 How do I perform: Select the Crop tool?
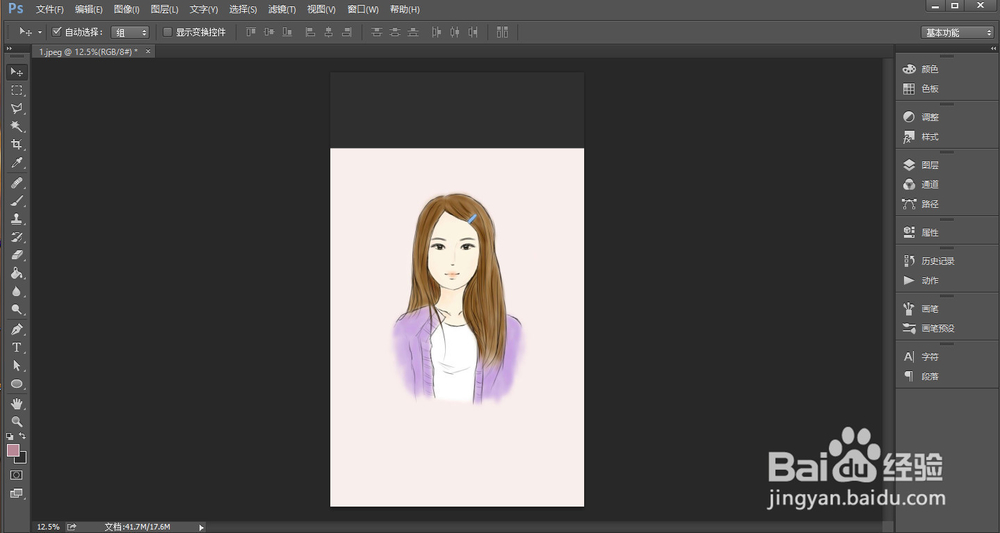[17, 145]
